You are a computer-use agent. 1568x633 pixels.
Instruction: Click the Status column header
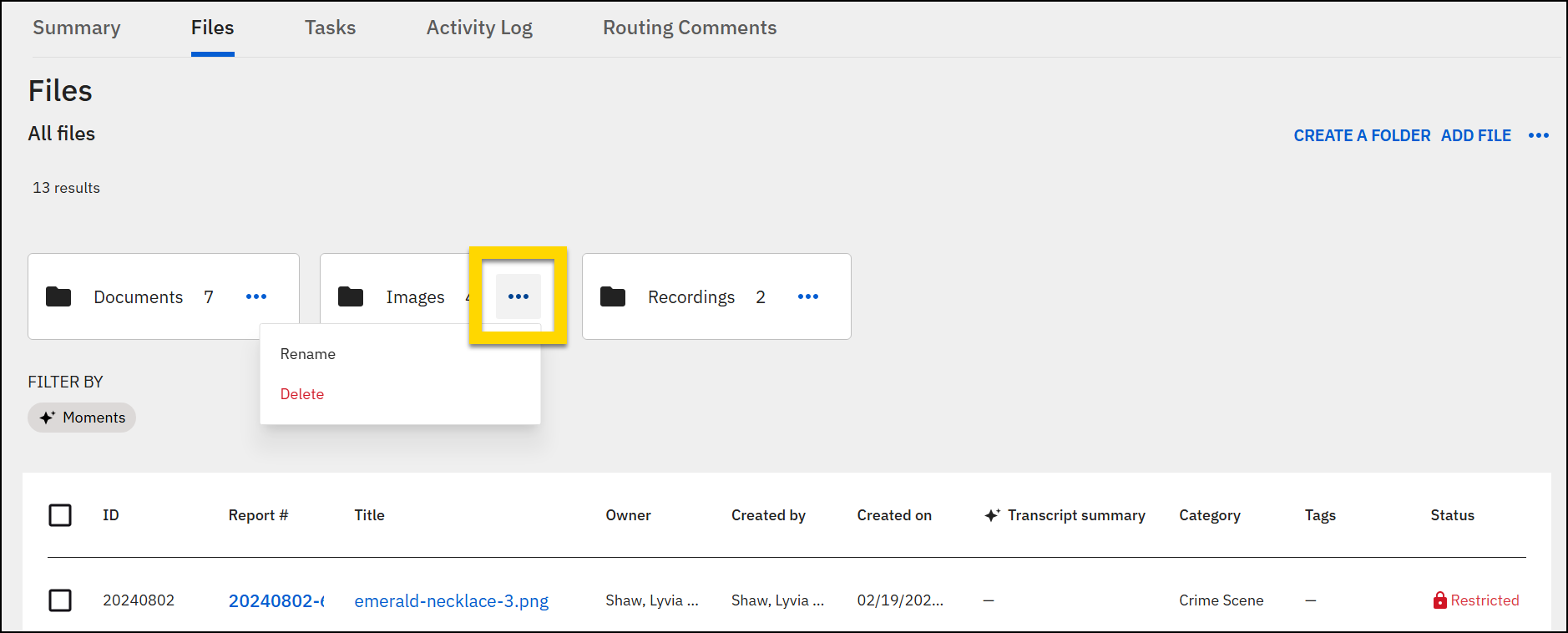1452,515
